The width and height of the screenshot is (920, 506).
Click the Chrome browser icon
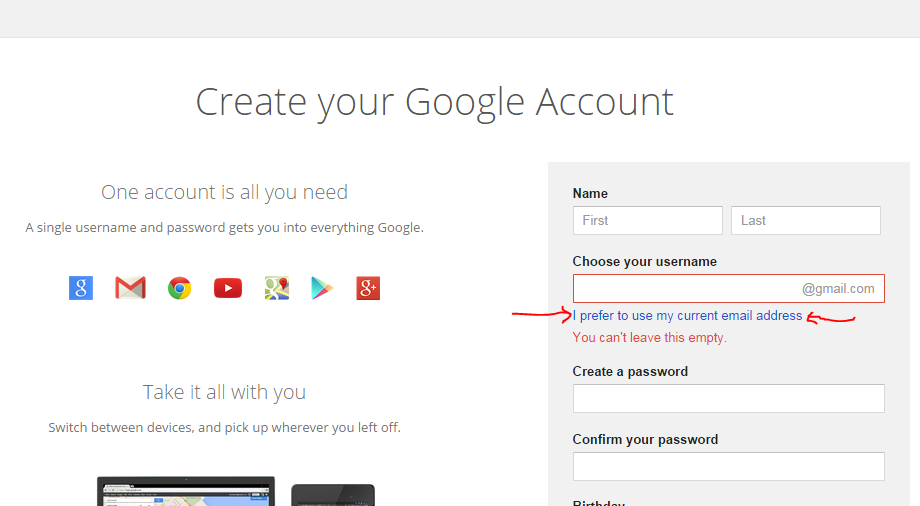coord(180,289)
